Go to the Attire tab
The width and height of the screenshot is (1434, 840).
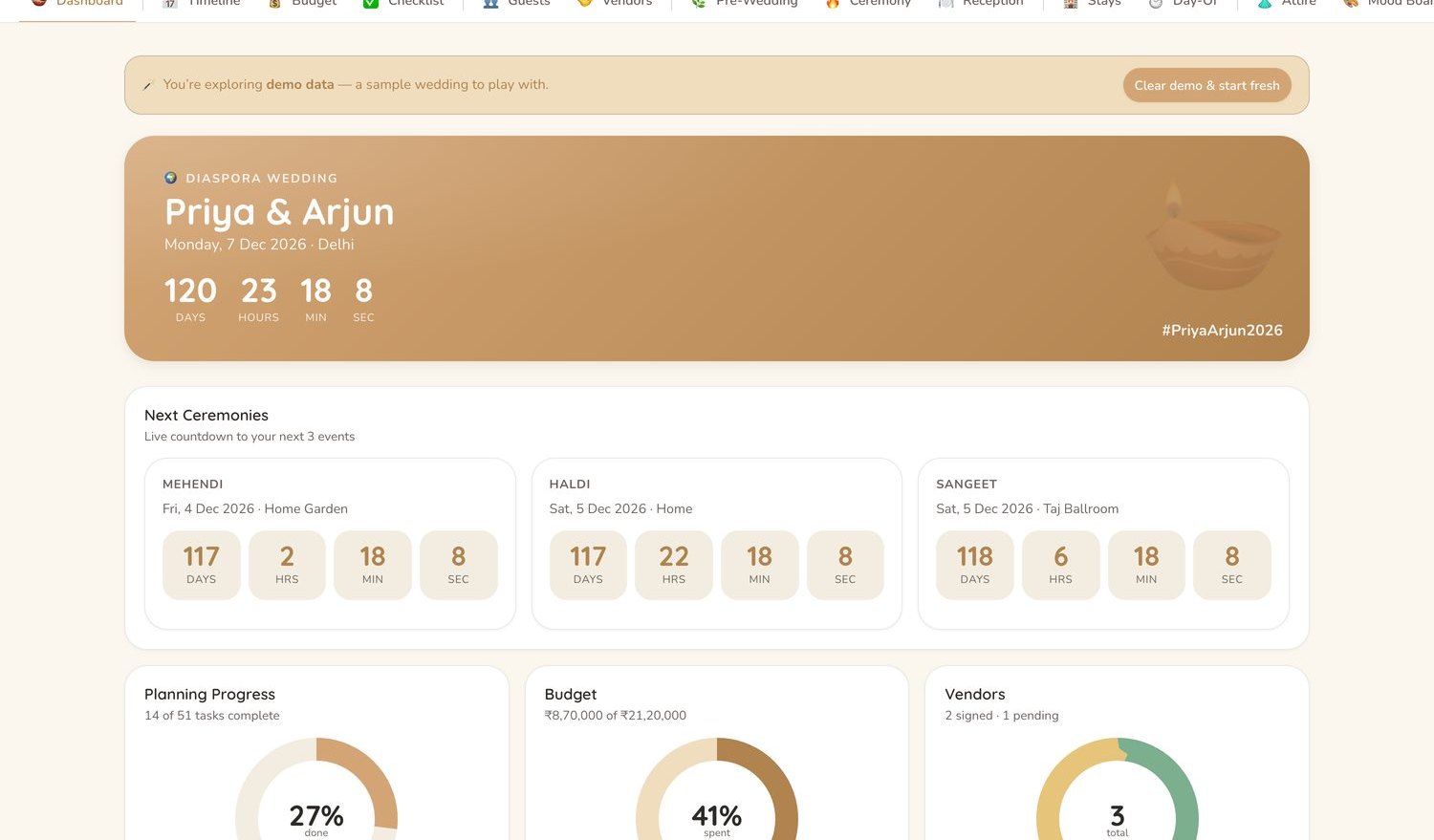click(1287, 4)
